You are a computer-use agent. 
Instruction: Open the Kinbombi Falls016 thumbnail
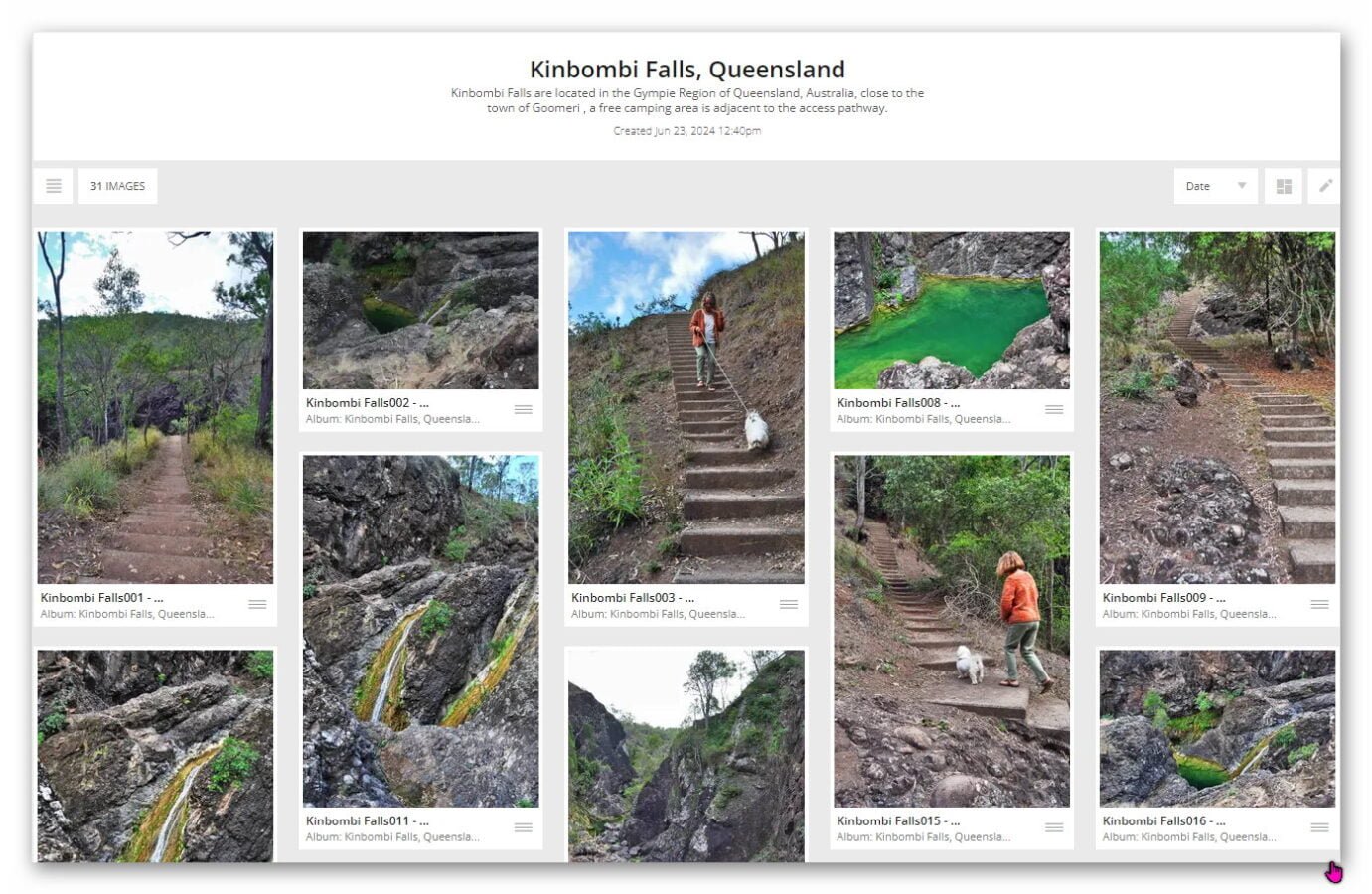coord(1217,728)
